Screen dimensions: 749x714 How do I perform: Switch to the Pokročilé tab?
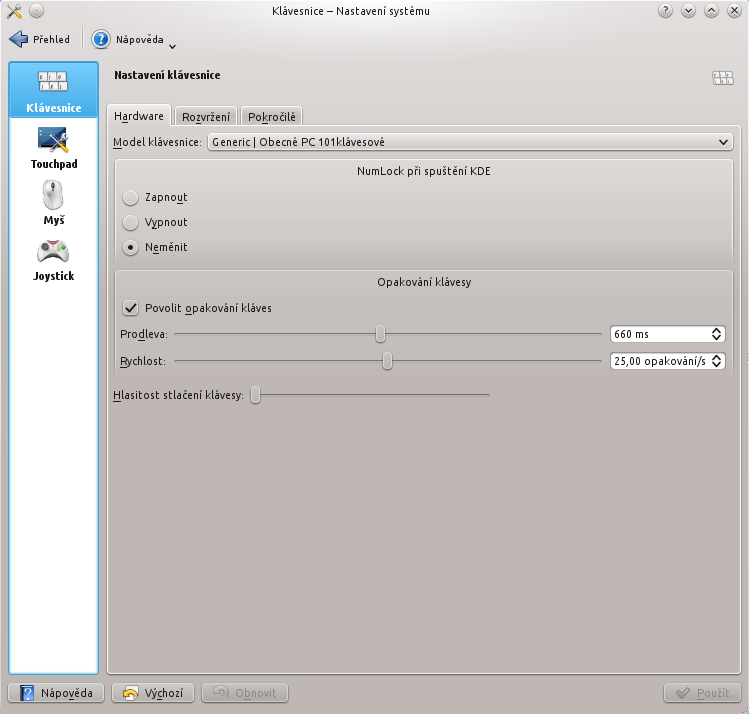click(x=271, y=117)
